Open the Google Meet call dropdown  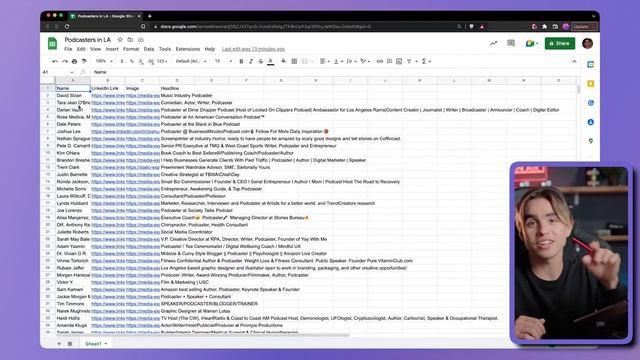pos(531,43)
